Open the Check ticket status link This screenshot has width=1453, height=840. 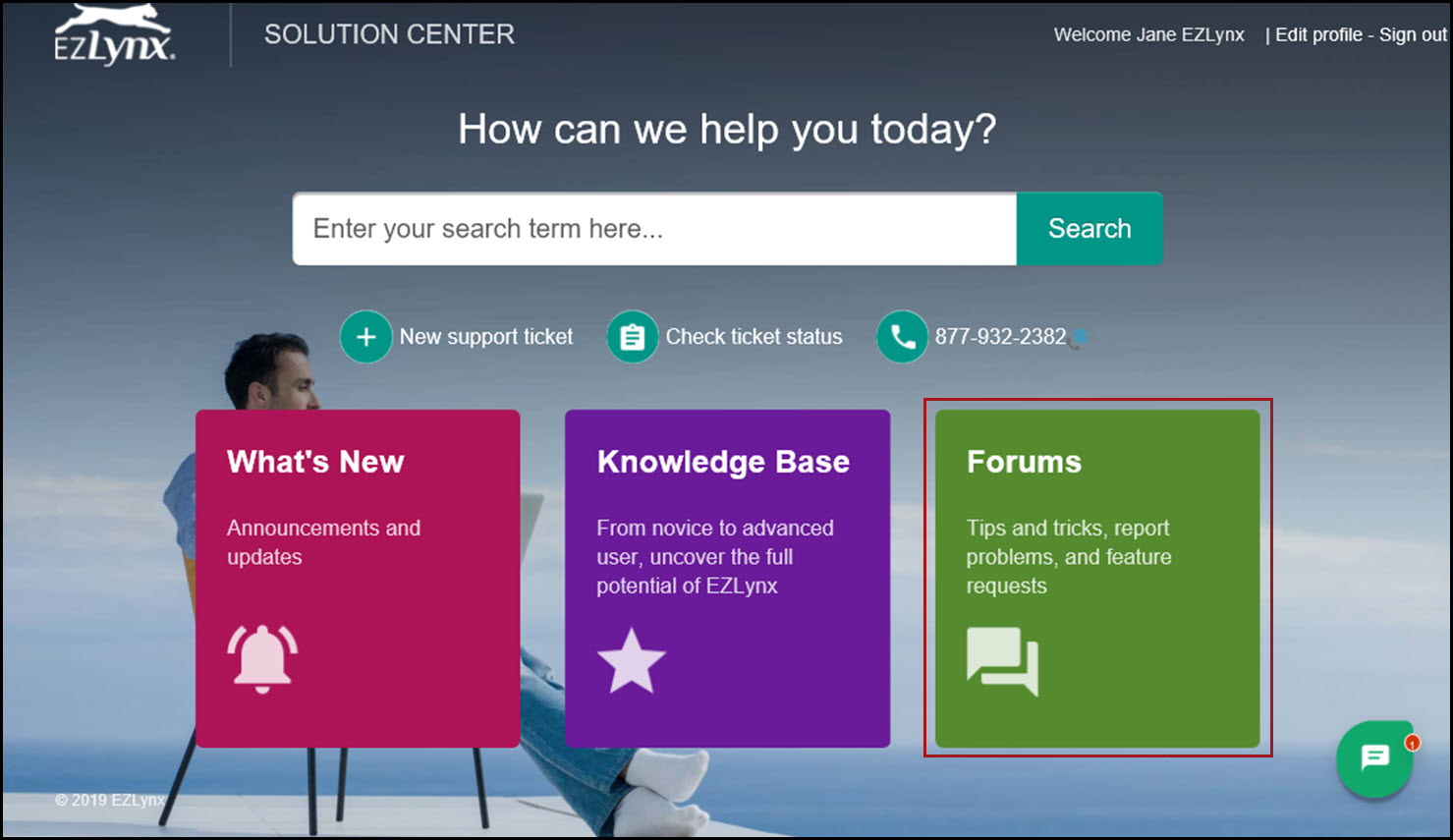pos(754,337)
